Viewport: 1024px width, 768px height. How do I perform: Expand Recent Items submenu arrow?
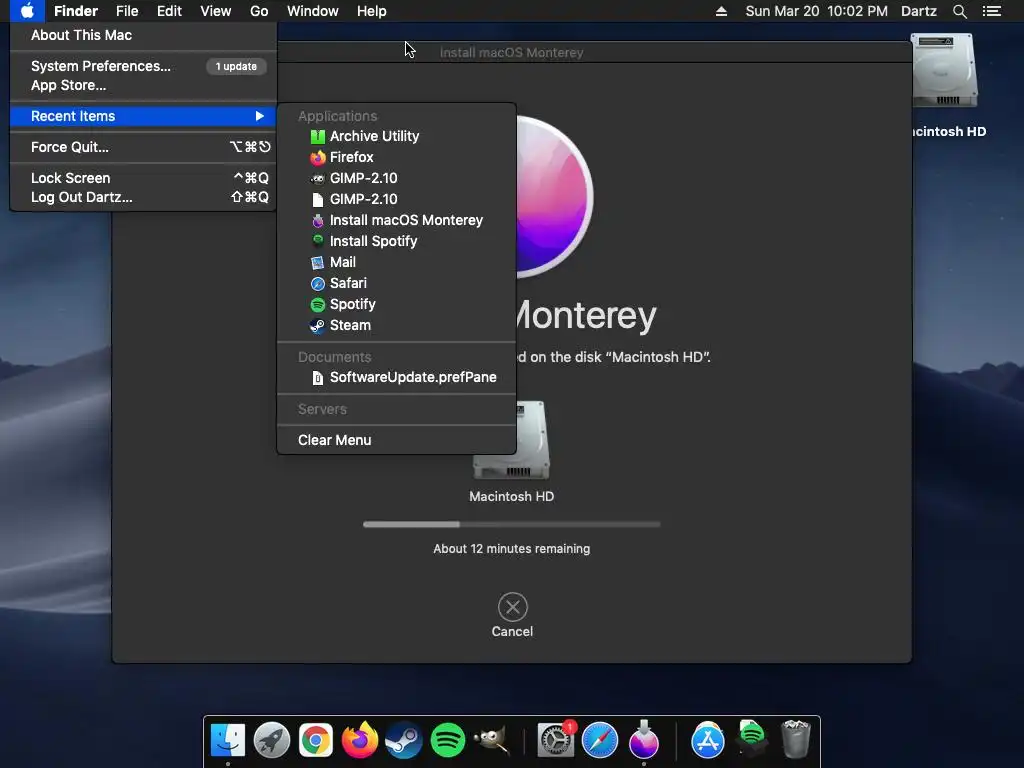coord(259,116)
